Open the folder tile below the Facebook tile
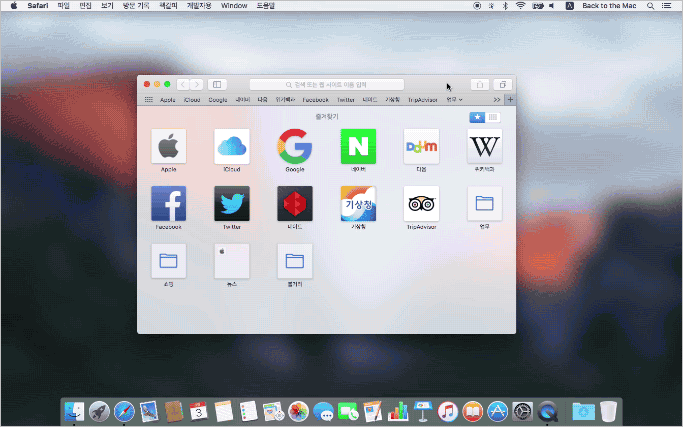Viewport: 683px width, 427px height. [x=169, y=261]
